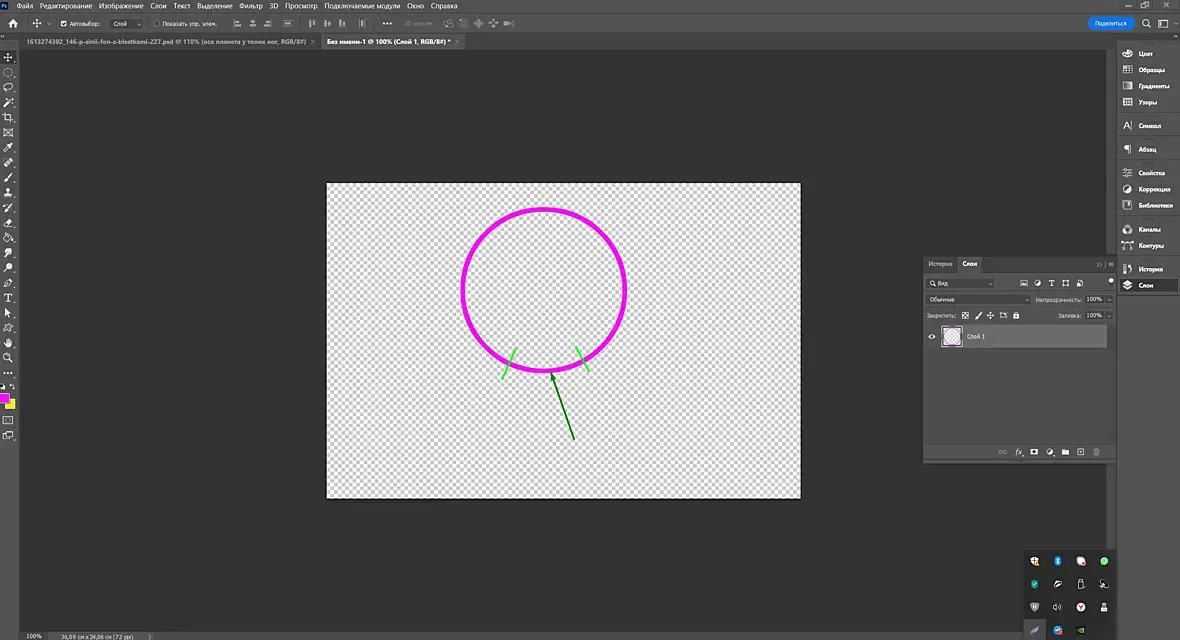This screenshot has width=1180, height=640.
Task: Collapse Layers panel with double chevron
Action: click(x=1099, y=264)
